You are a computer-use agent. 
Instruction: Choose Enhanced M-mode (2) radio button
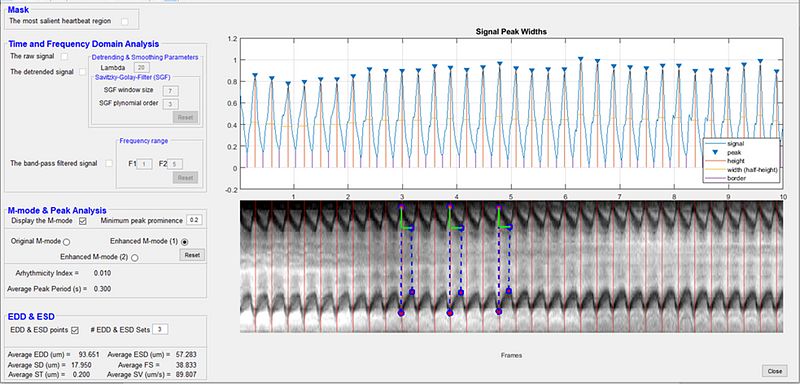(x=135, y=258)
